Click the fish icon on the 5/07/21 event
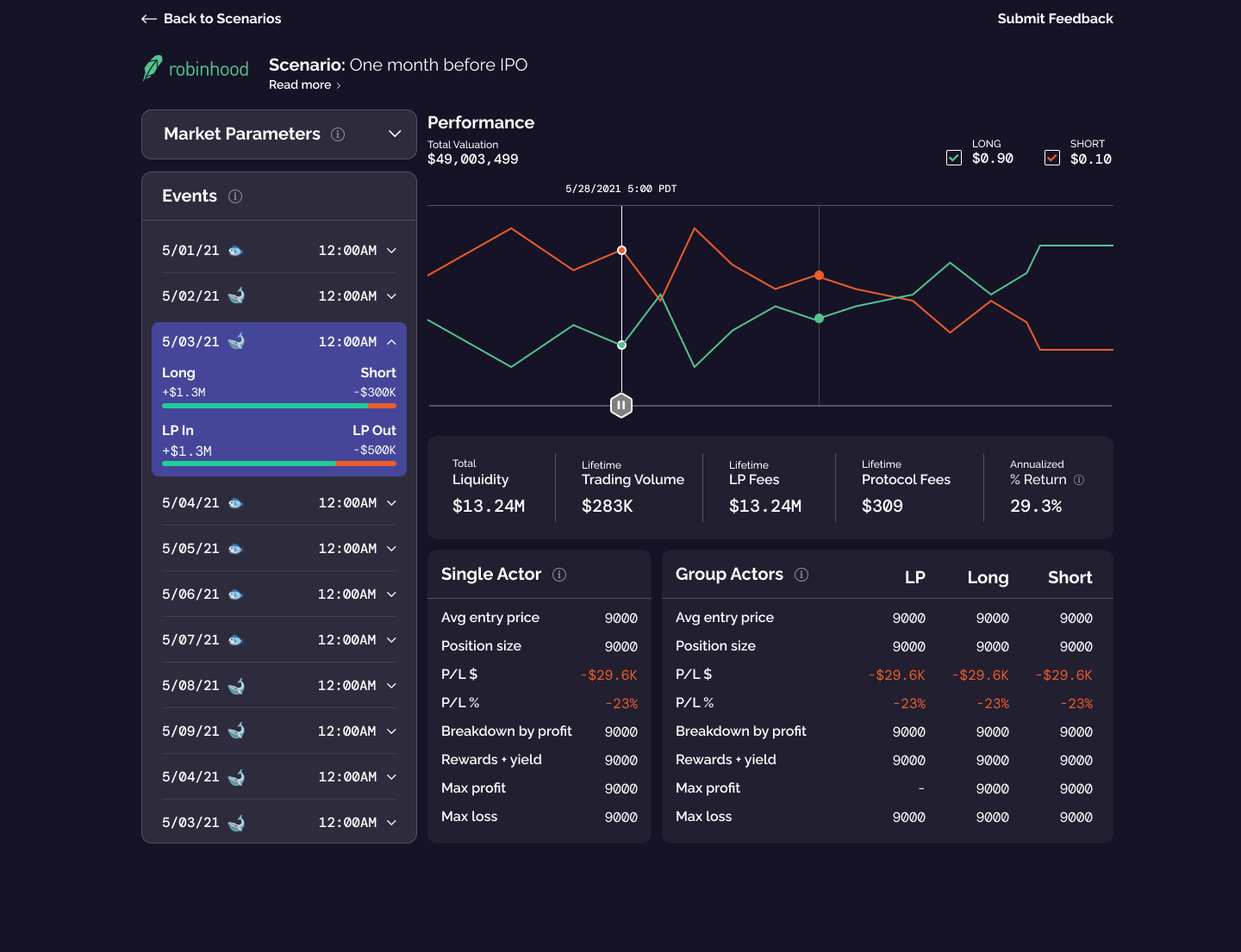 (x=235, y=640)
